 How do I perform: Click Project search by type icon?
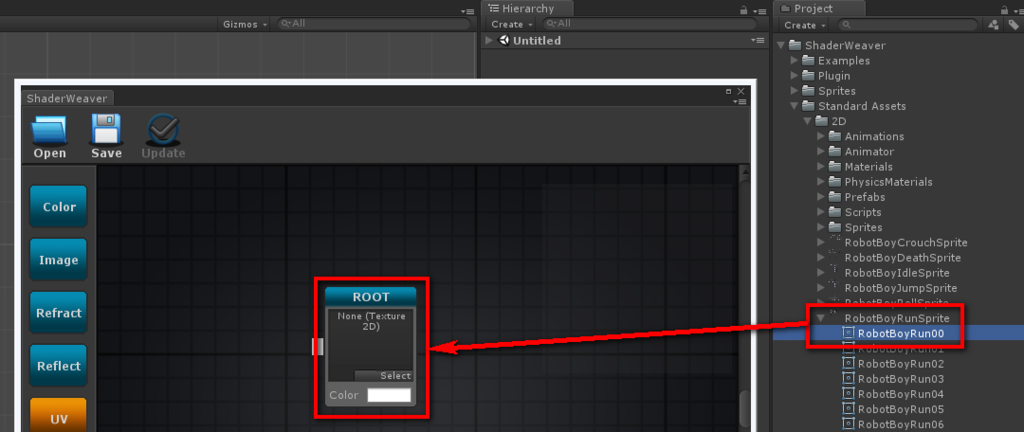click(993, 25)
